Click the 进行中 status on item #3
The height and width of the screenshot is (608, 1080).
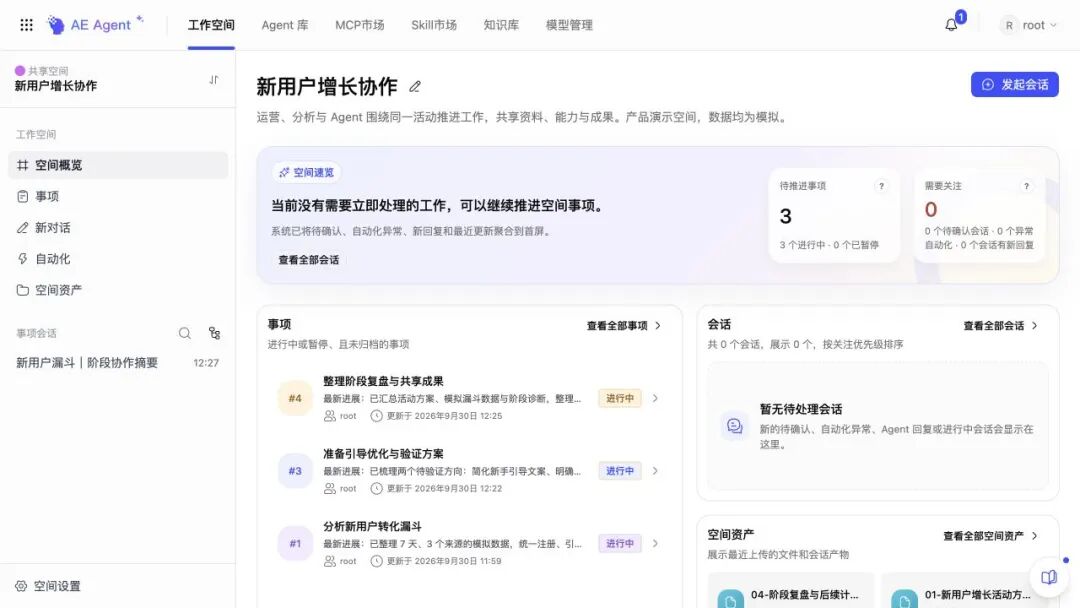620,471
